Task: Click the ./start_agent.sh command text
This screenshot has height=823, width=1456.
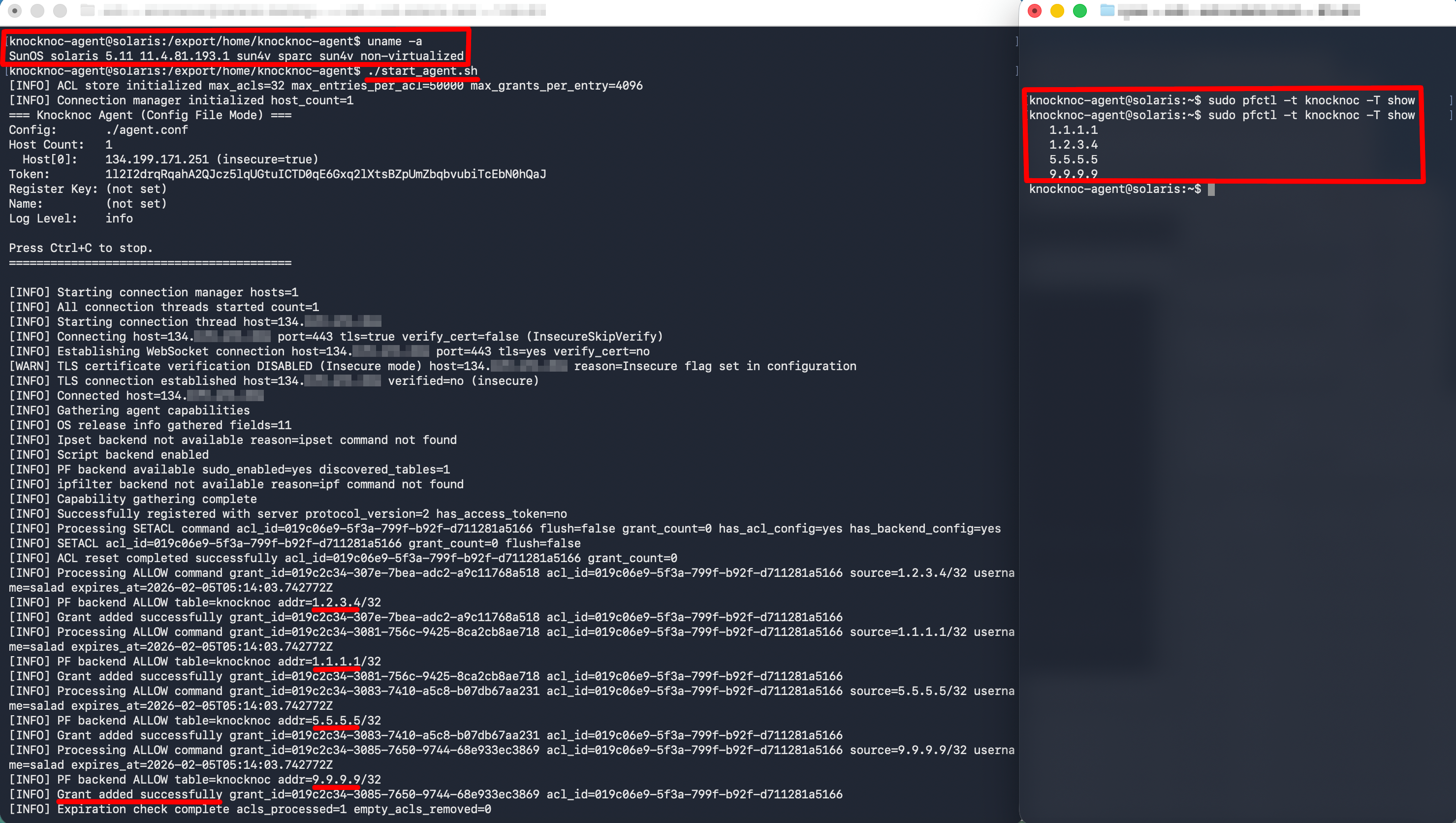Action: click(x=422, y=71)
